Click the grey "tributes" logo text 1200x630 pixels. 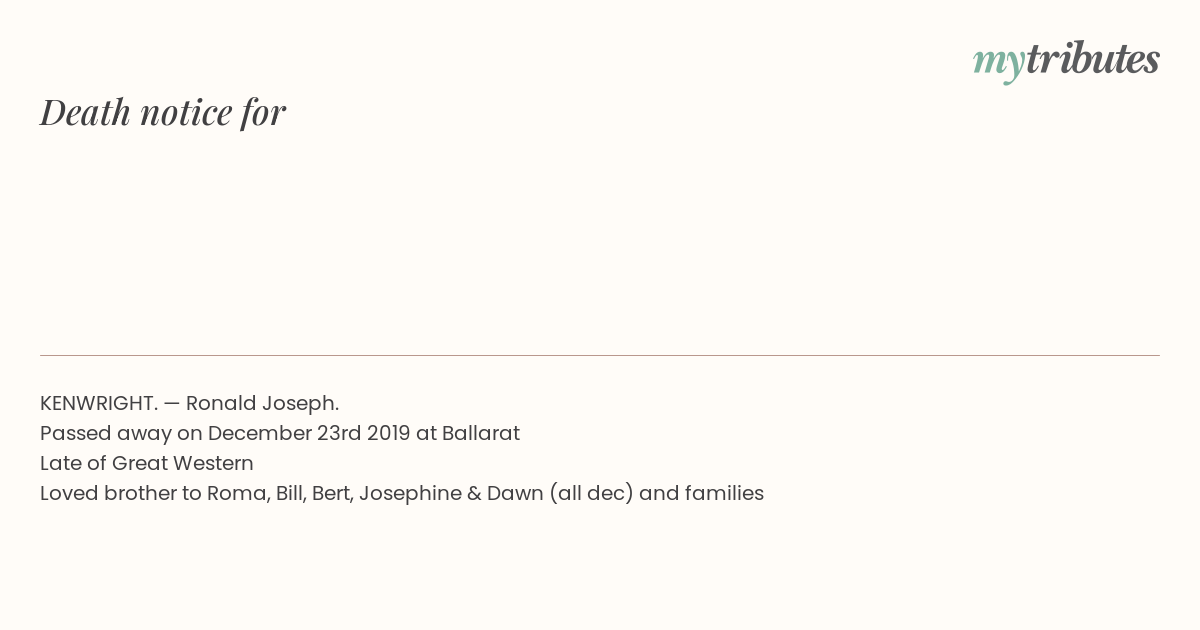[1092, 59]
